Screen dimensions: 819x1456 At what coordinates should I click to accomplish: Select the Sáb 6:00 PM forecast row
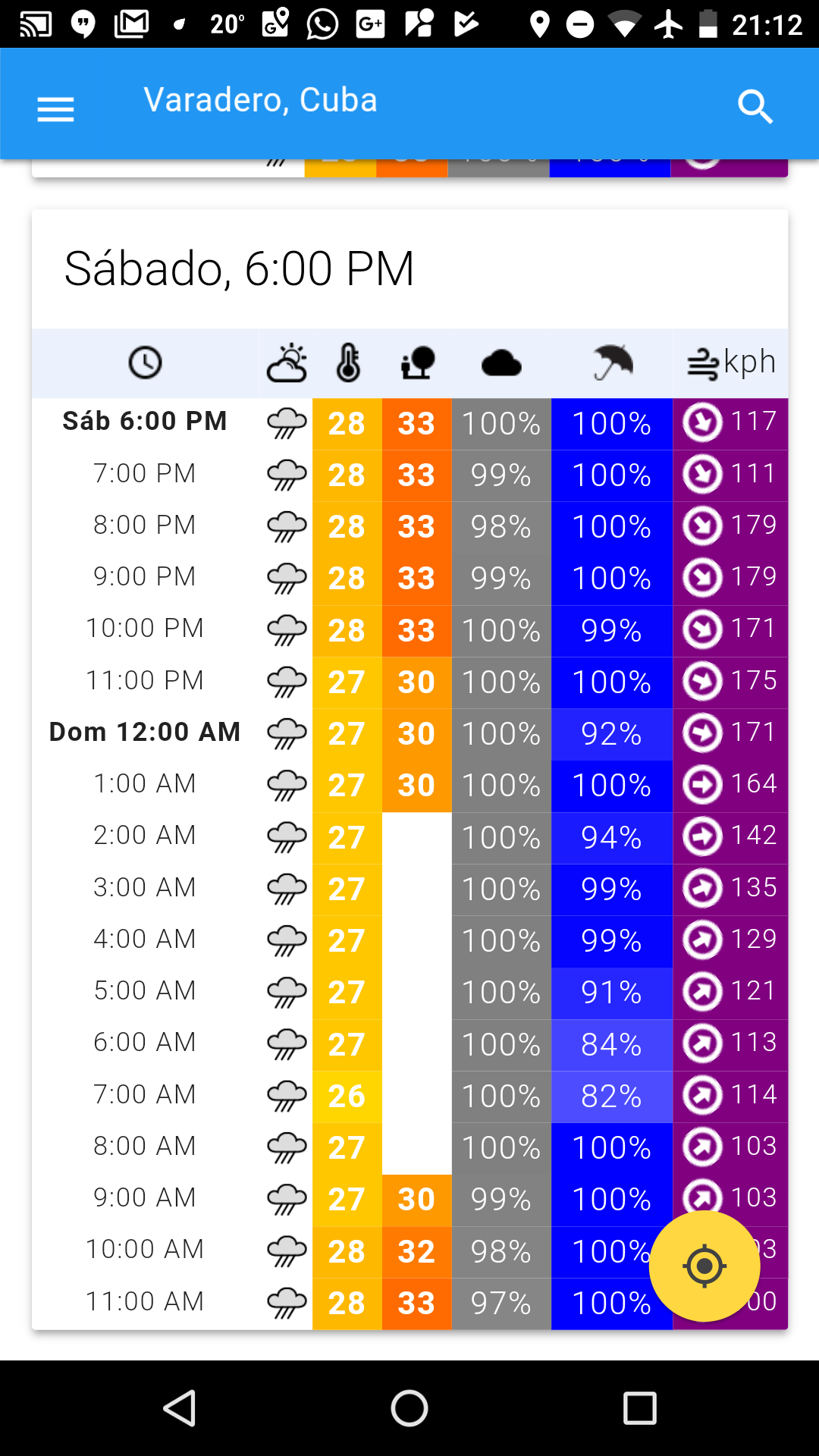(x=409, y=424)
